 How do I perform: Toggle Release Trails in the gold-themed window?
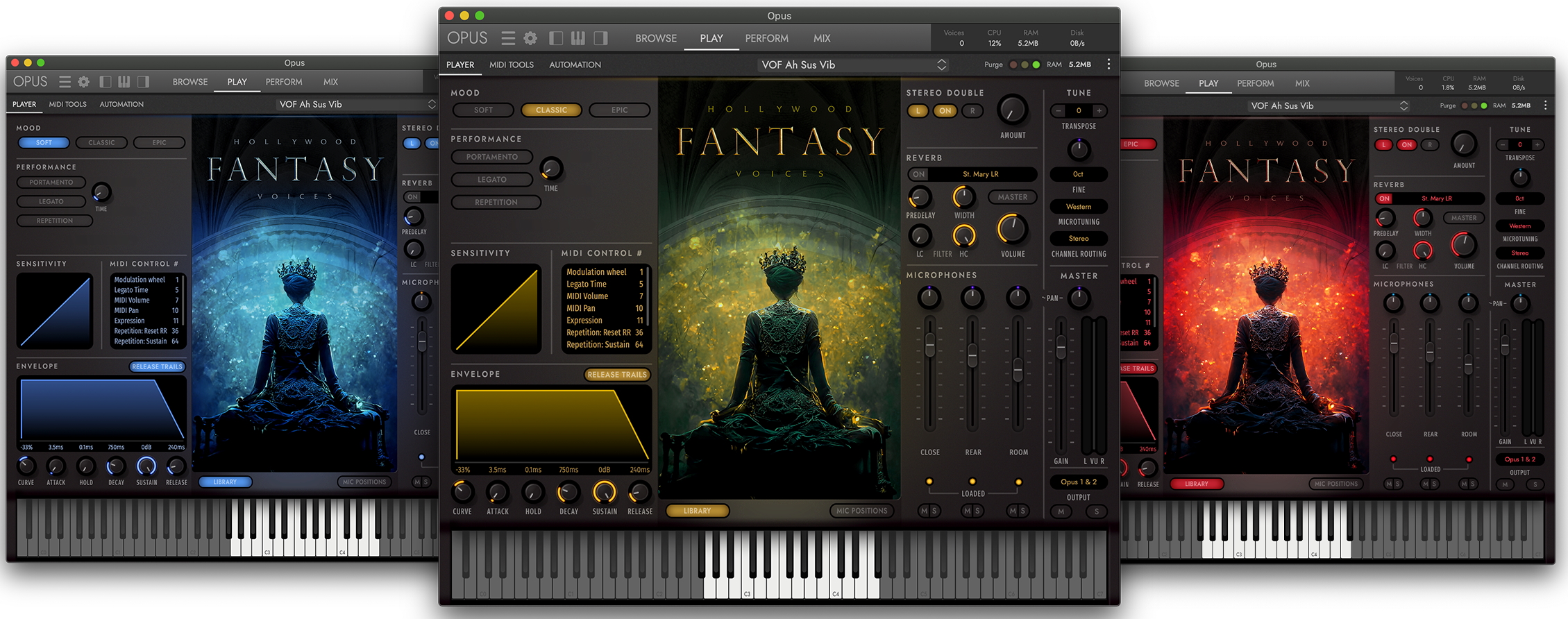(x=616, y=375)
